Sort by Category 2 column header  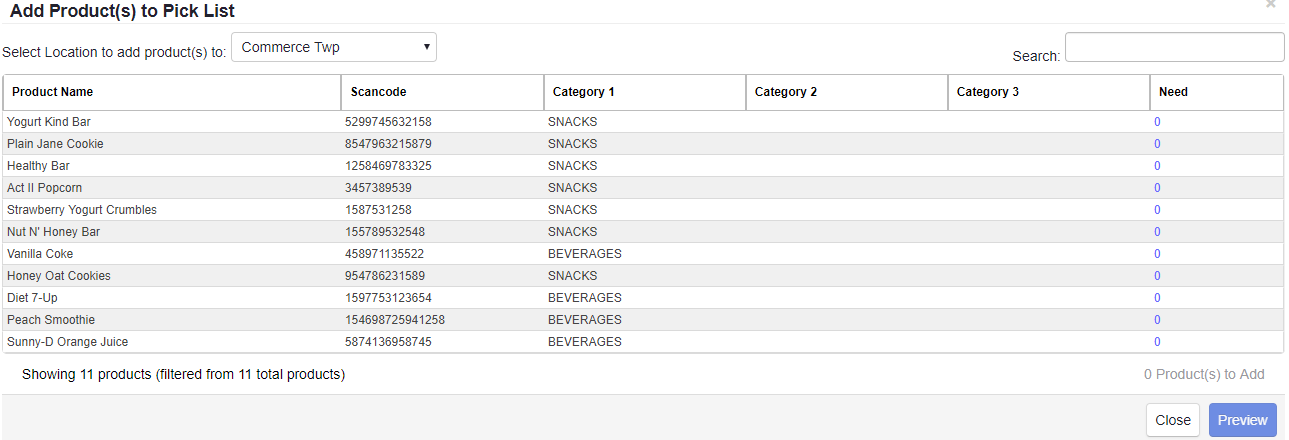point(786,92)
